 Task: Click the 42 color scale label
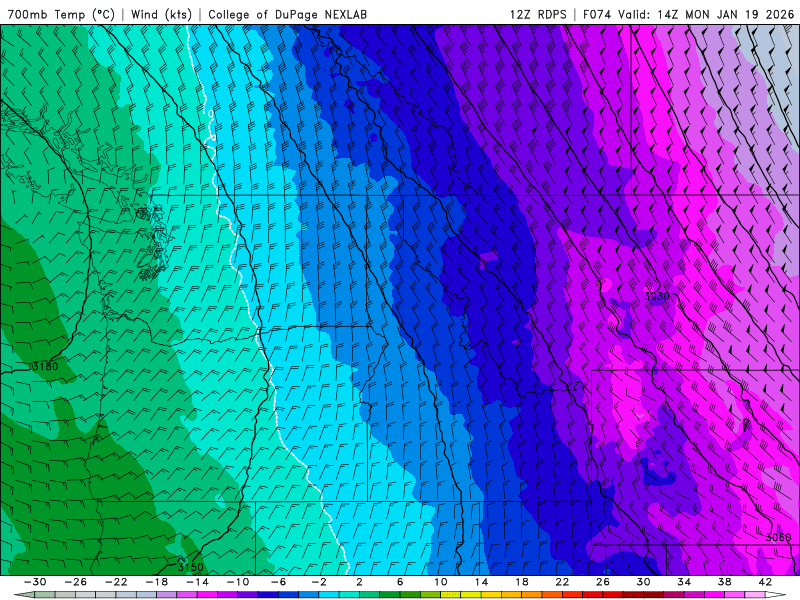coord(765,582)
